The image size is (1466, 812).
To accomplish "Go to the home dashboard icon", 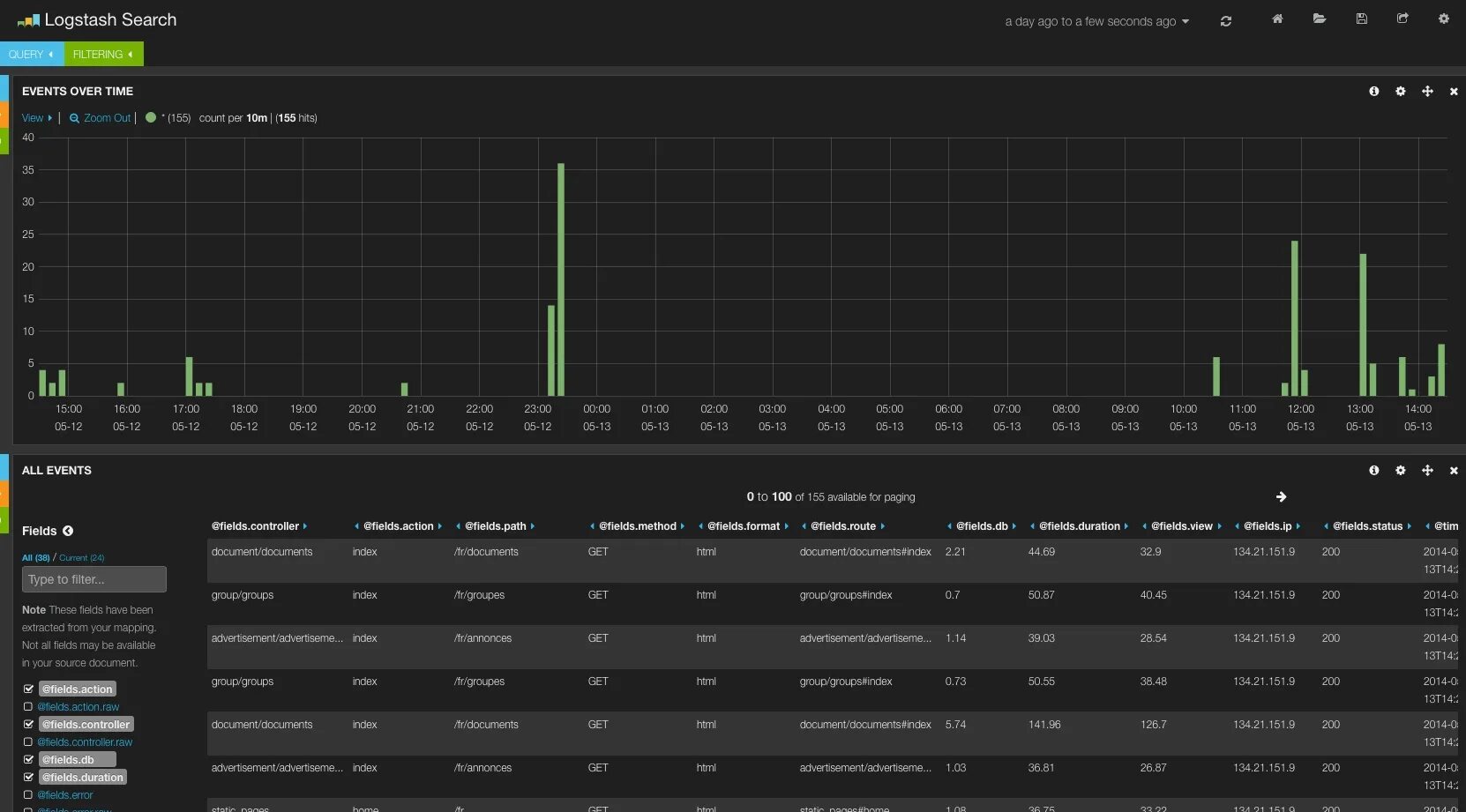I will tap(1277, 19).
